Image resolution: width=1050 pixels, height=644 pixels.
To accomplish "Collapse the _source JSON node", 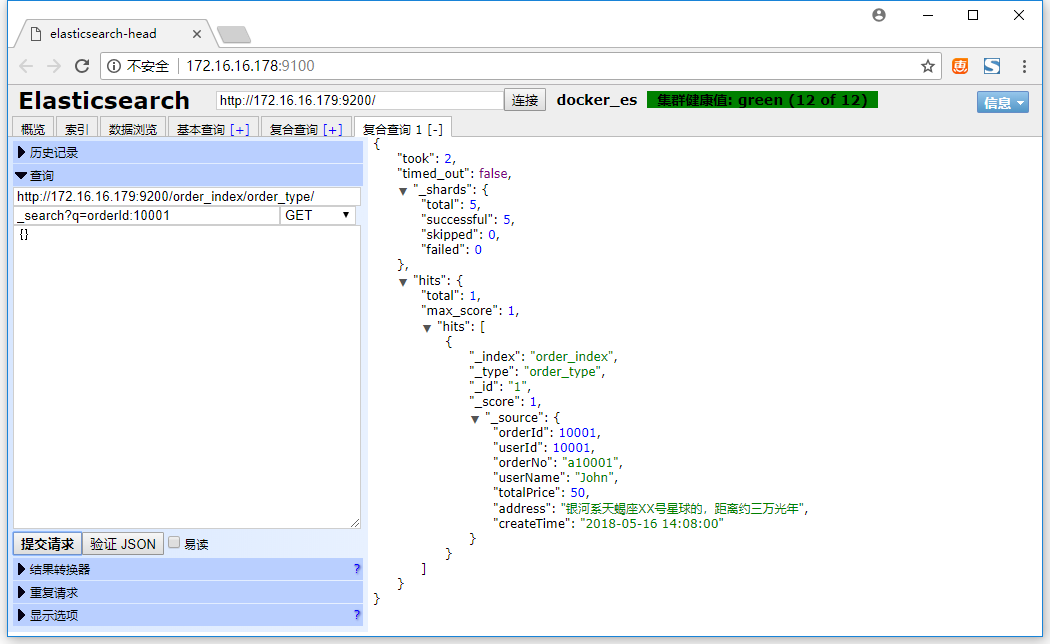I will click(475, 418).
